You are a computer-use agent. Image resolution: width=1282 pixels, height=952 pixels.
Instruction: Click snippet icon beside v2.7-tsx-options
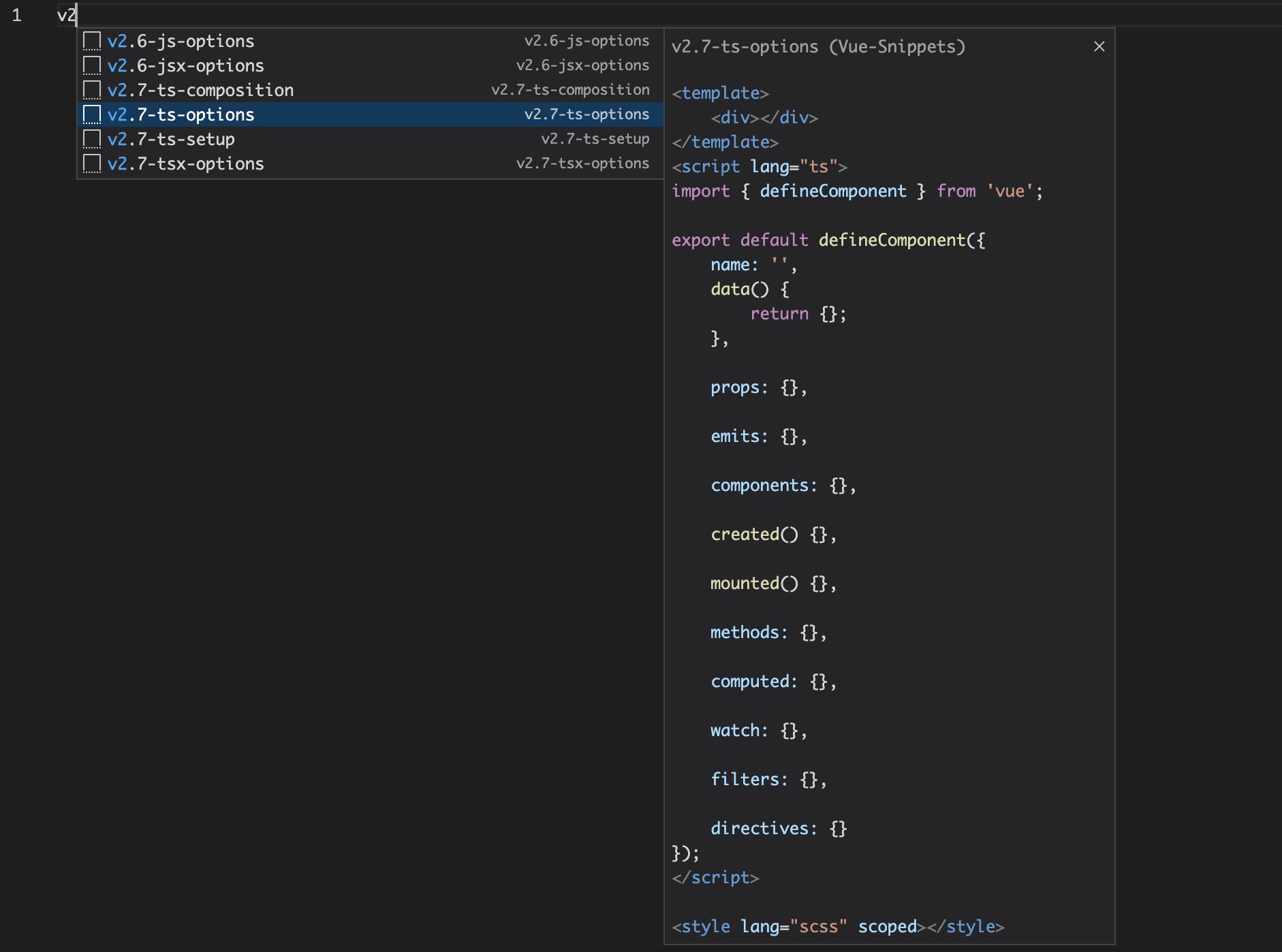[x=92, y=164]
